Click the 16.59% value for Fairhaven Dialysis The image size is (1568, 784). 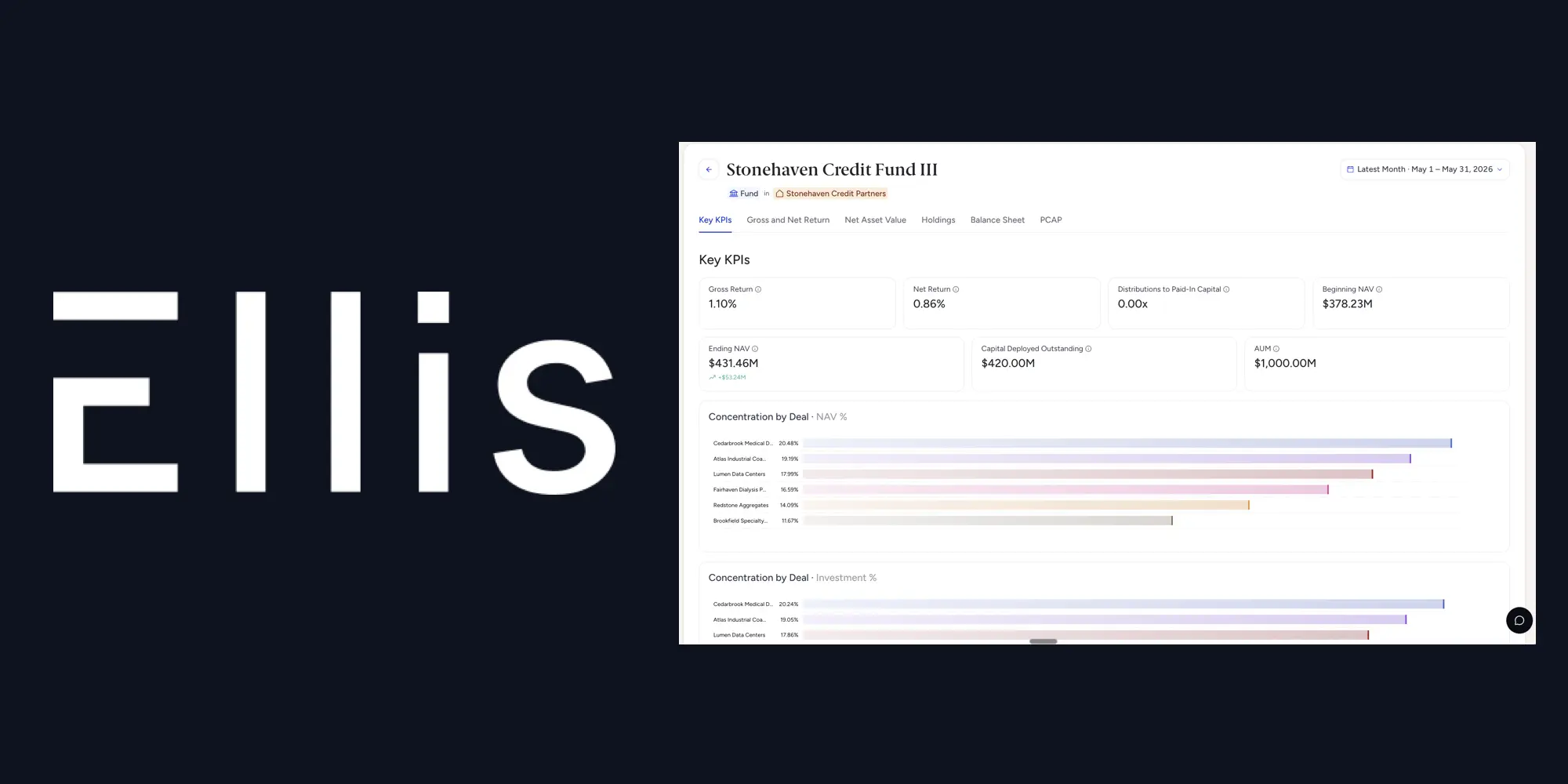point(789,490)
